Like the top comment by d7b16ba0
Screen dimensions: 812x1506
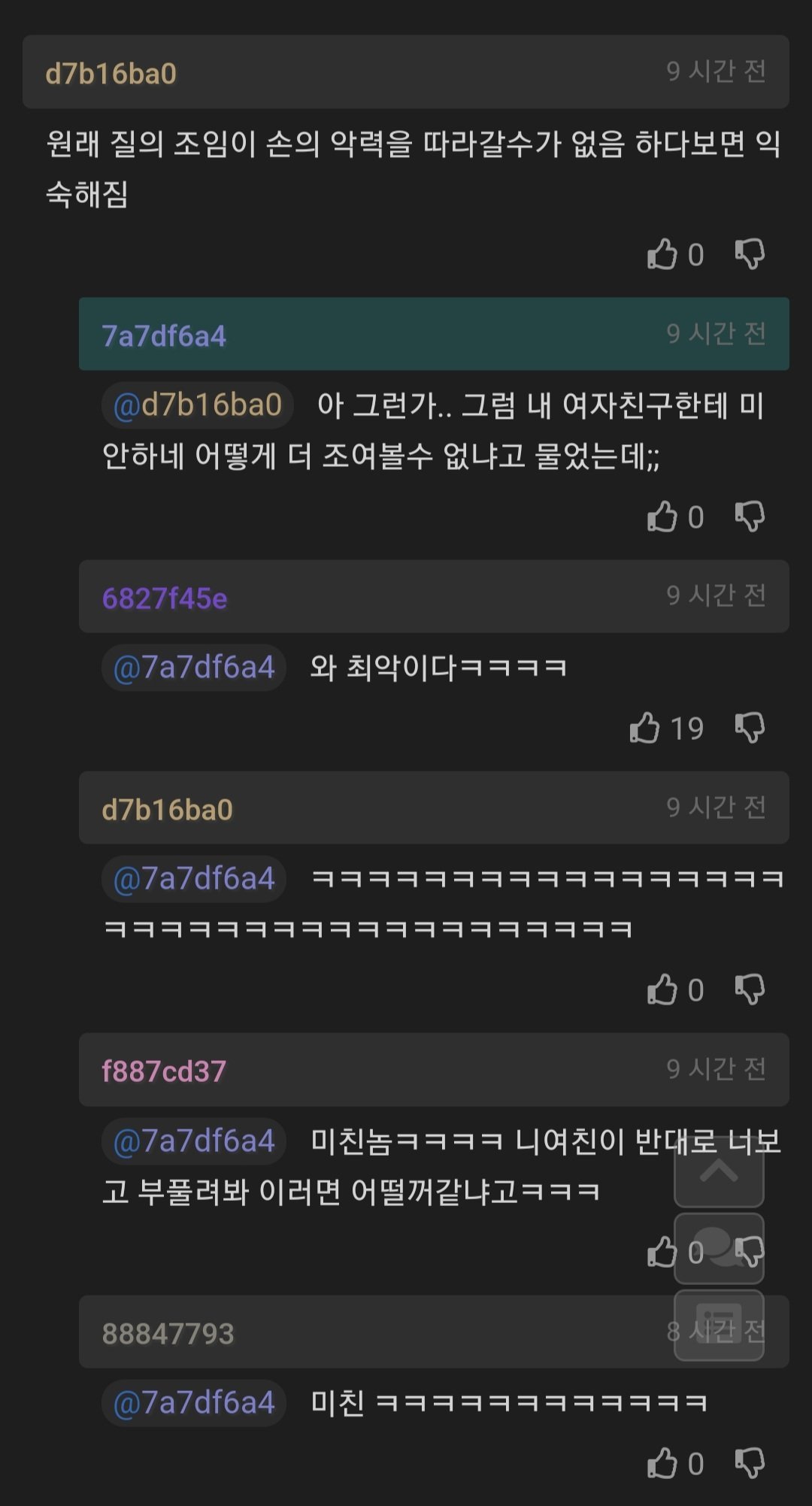pos(662,254)
